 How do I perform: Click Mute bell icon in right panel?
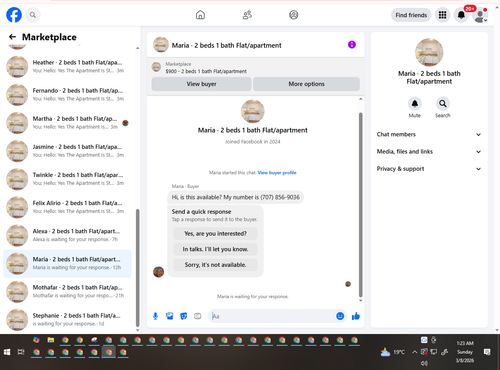tap(415, 104)
